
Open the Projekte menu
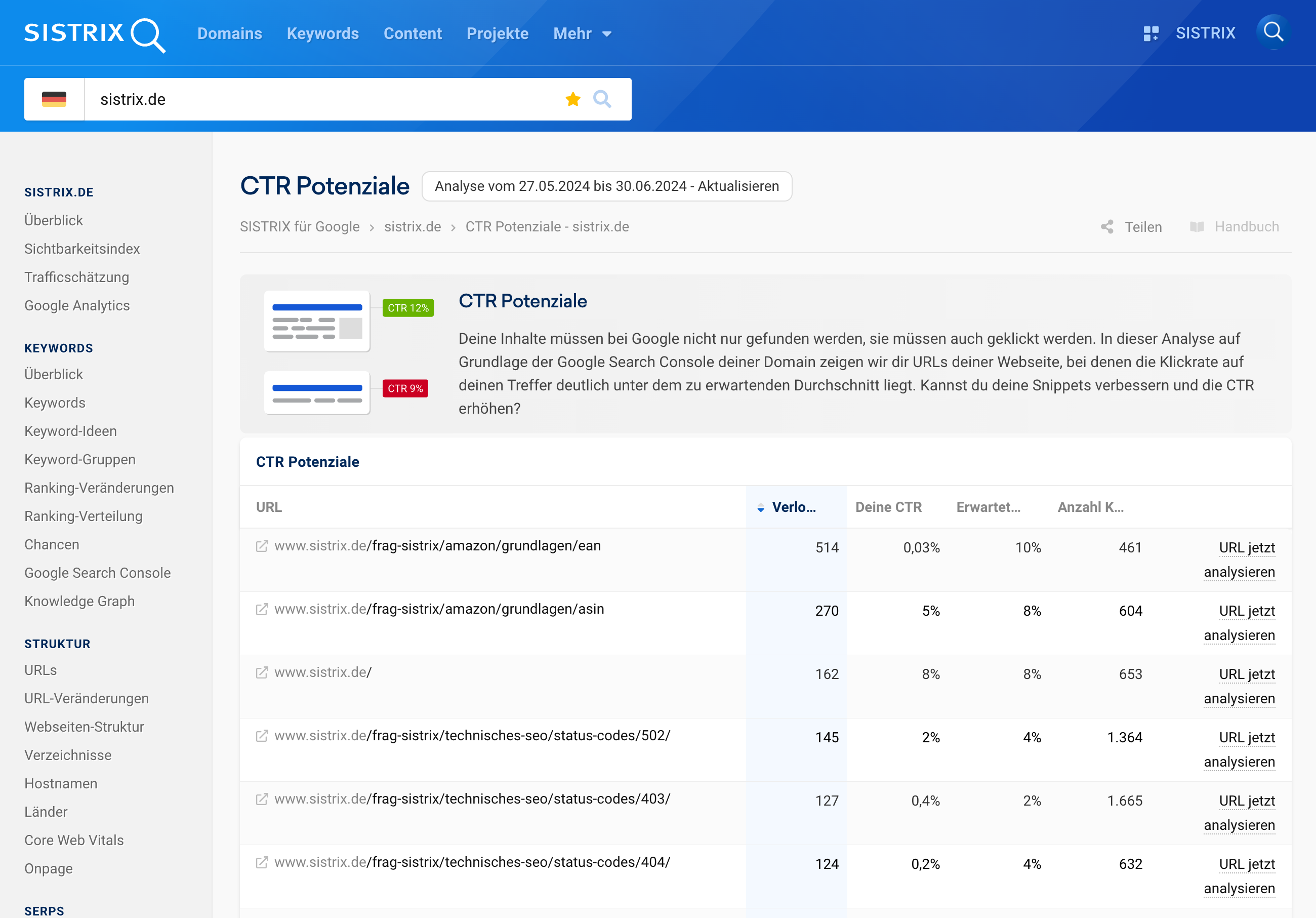(x=498, y=34)
